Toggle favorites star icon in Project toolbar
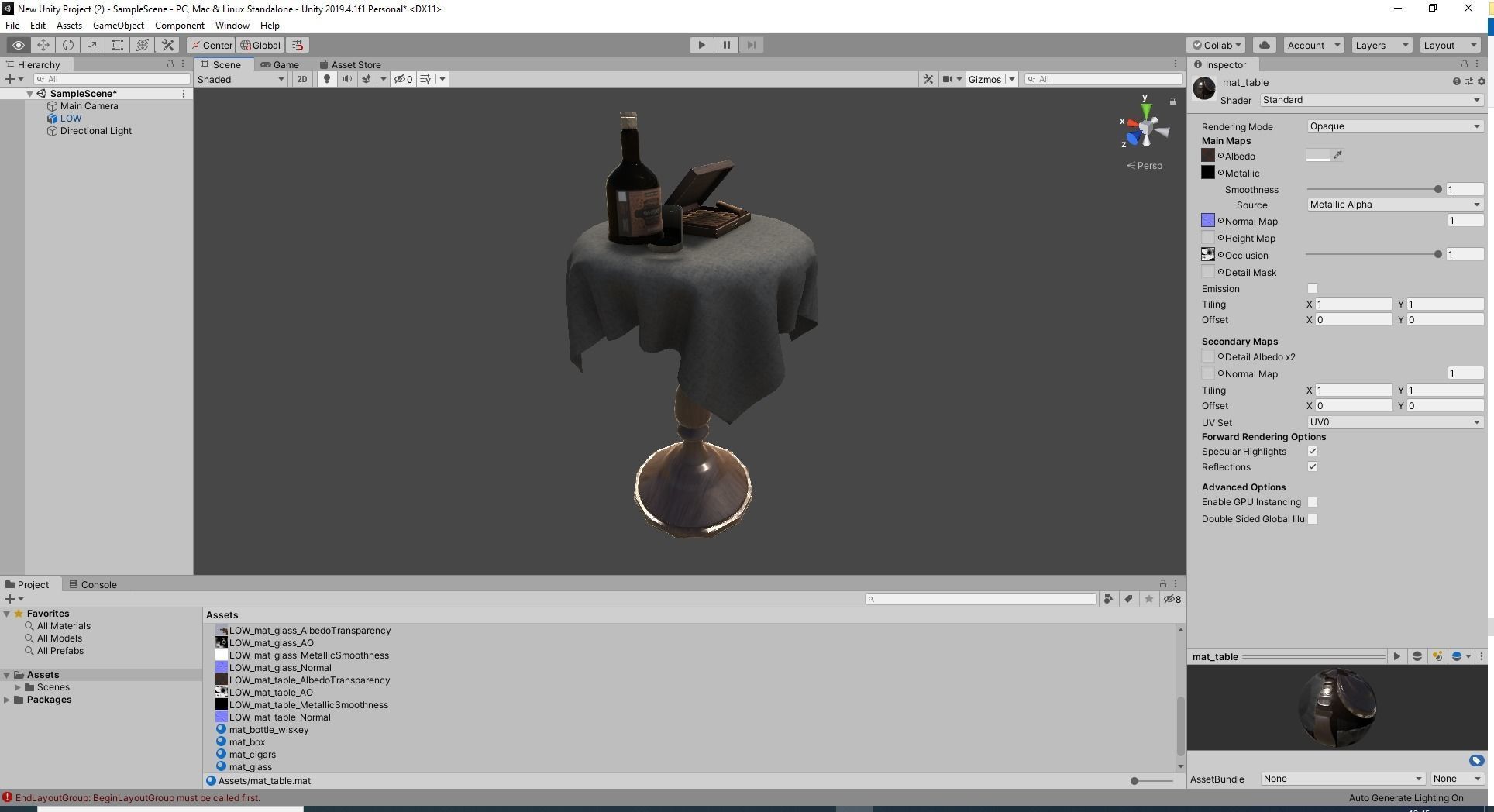Image resolution: width=1494 pixels, height=812 pixels. tap(1149, 599)
